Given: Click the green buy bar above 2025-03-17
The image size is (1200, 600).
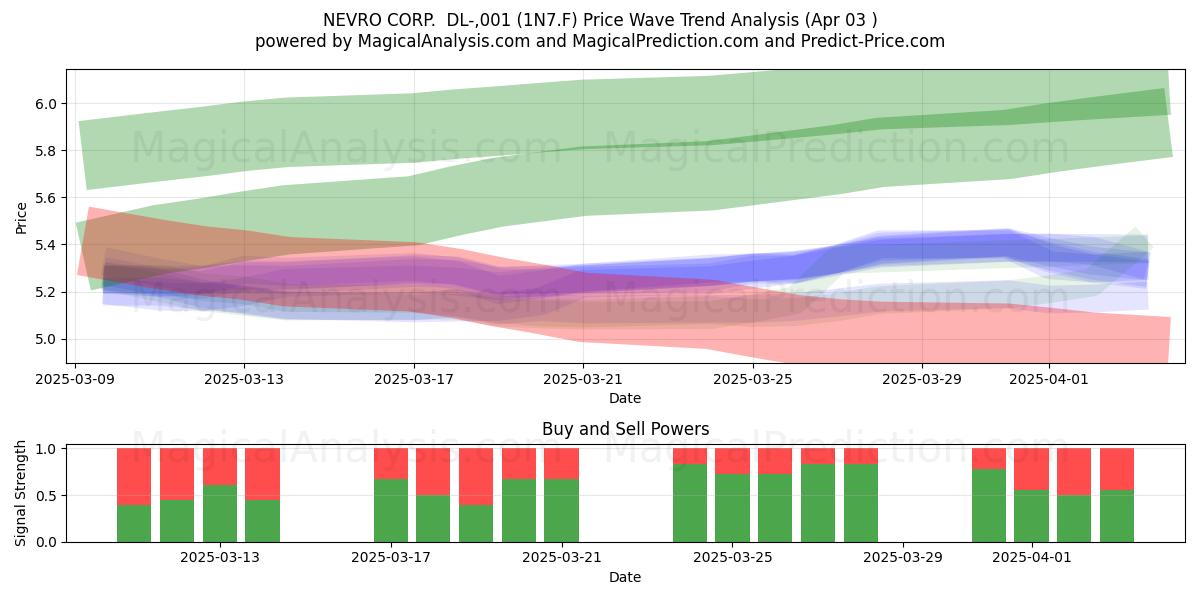Looking at the screenshot, I should [391, 511].
